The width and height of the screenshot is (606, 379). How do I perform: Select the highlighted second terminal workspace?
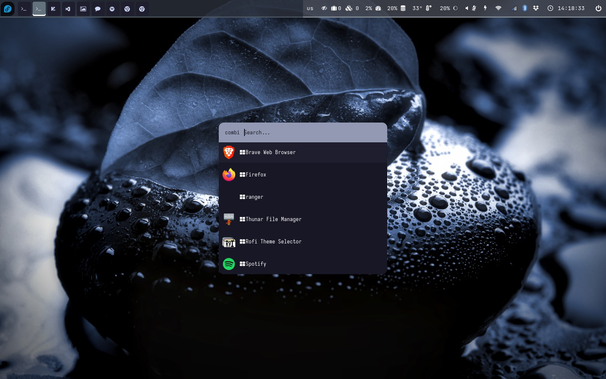[39, 8]
